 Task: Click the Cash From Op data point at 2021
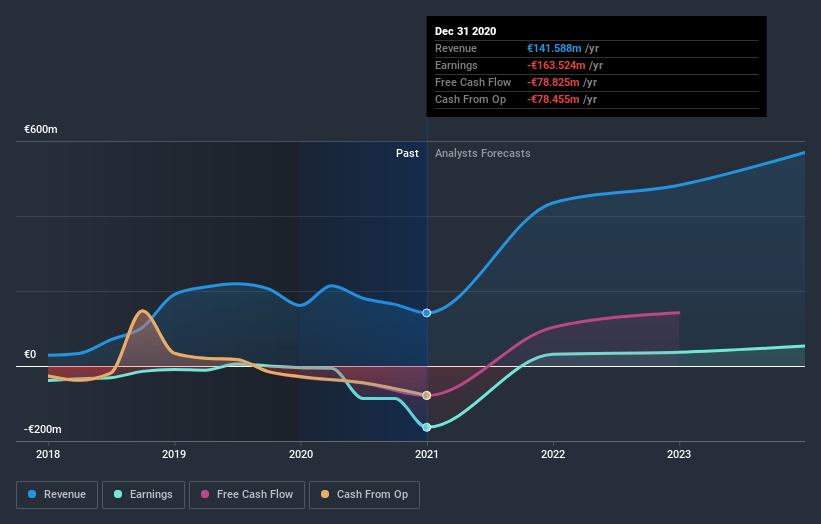427,395
